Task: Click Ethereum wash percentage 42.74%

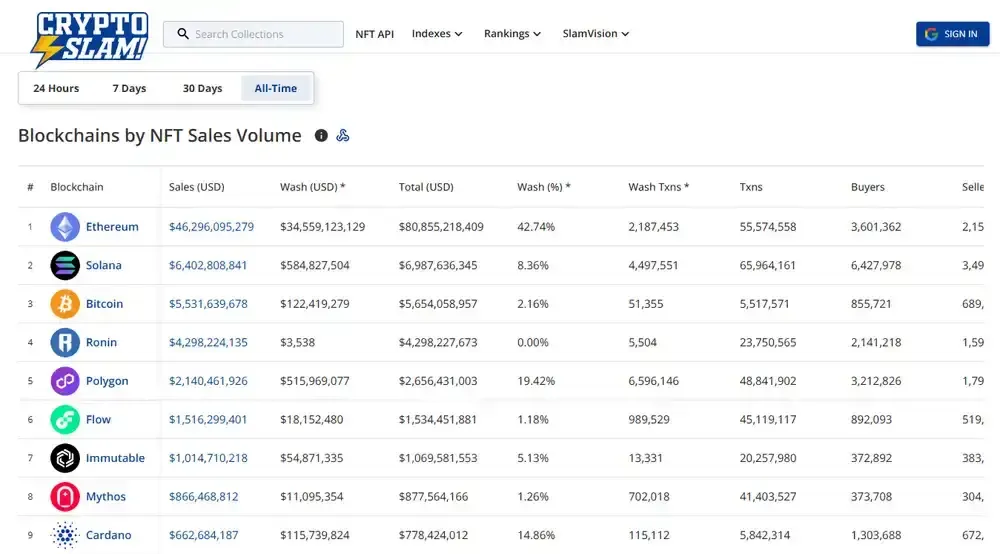Action: 536,227
